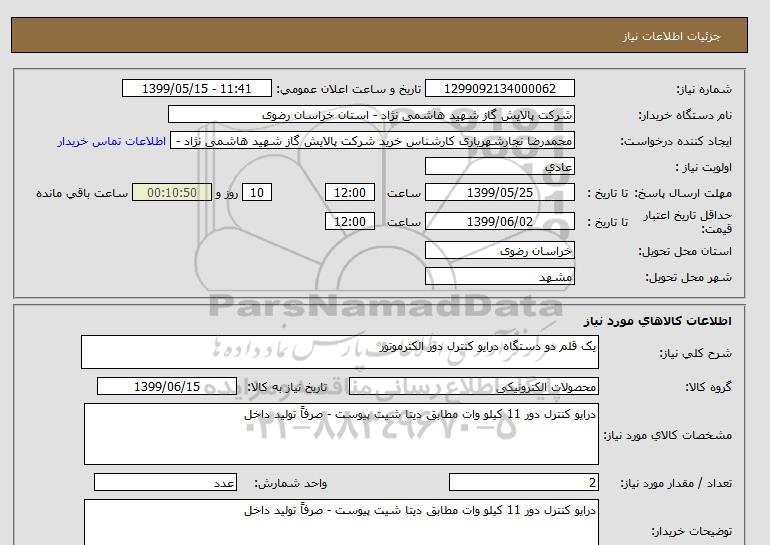Viewport: 770px width, 545px height.
Task: Click the اطلاعات کالاهای مورد نیاز section heading
Action: [x=658, y=321]
